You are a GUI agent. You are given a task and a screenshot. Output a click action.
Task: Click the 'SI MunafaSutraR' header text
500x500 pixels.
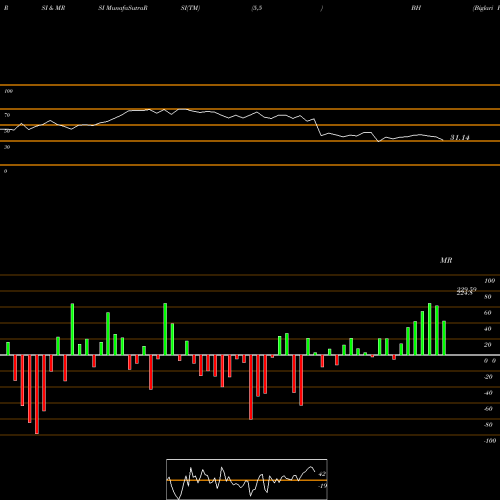123,8
